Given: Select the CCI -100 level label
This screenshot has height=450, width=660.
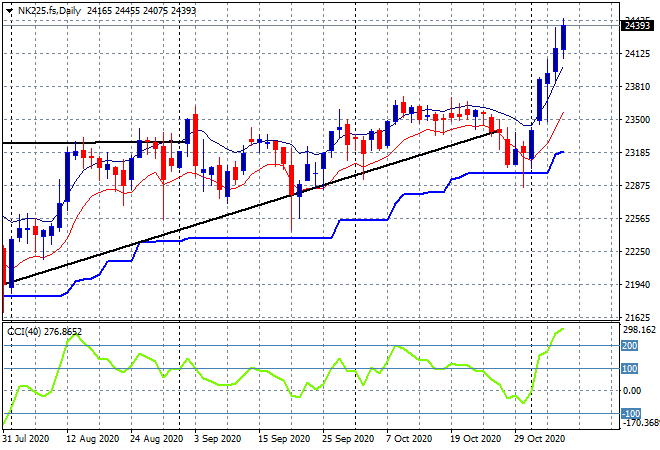Looking at the screenshot, I should [x=631, y=413].
